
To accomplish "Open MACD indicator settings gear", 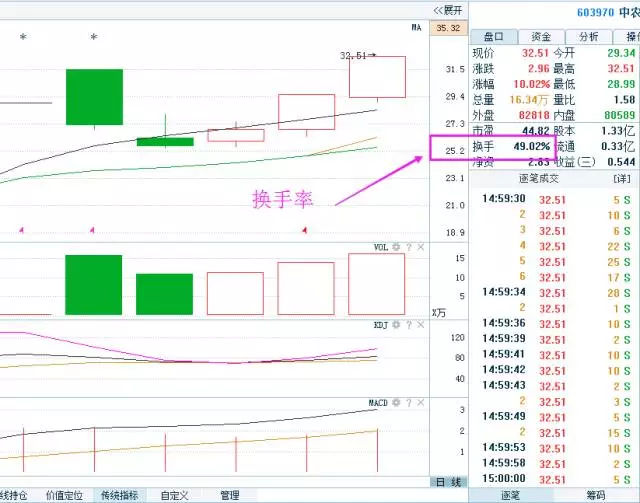I will click(x=396, y=403).
